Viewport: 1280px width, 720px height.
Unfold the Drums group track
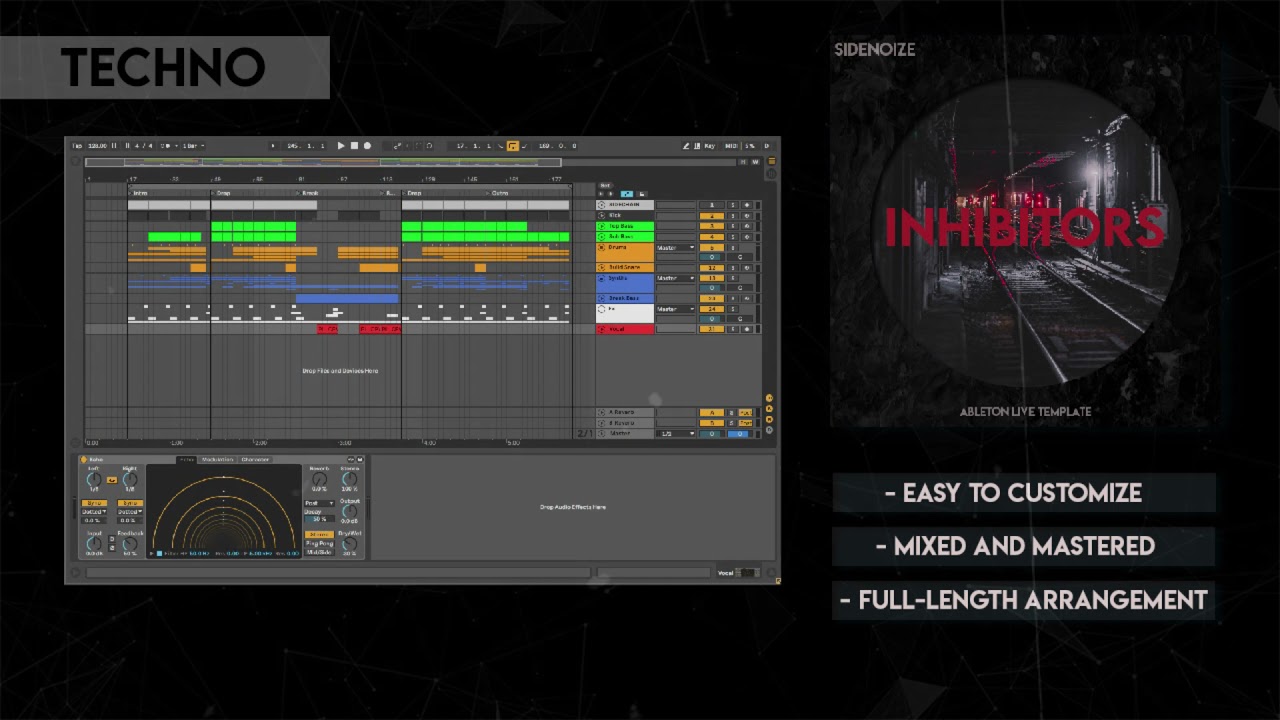click(x=602, y=248)
